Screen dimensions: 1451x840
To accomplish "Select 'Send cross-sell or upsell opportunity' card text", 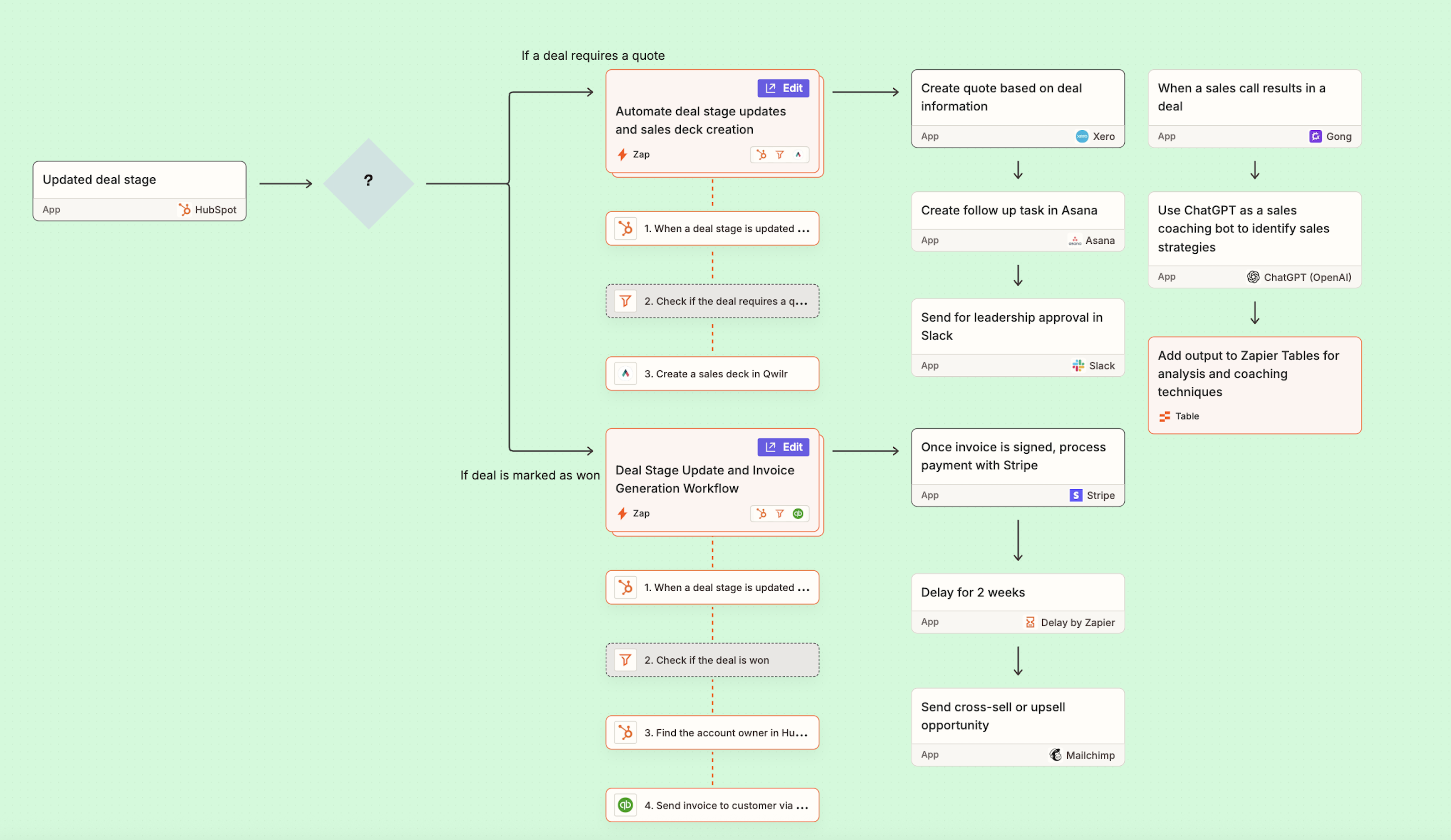I will click(x=993, y=716).
